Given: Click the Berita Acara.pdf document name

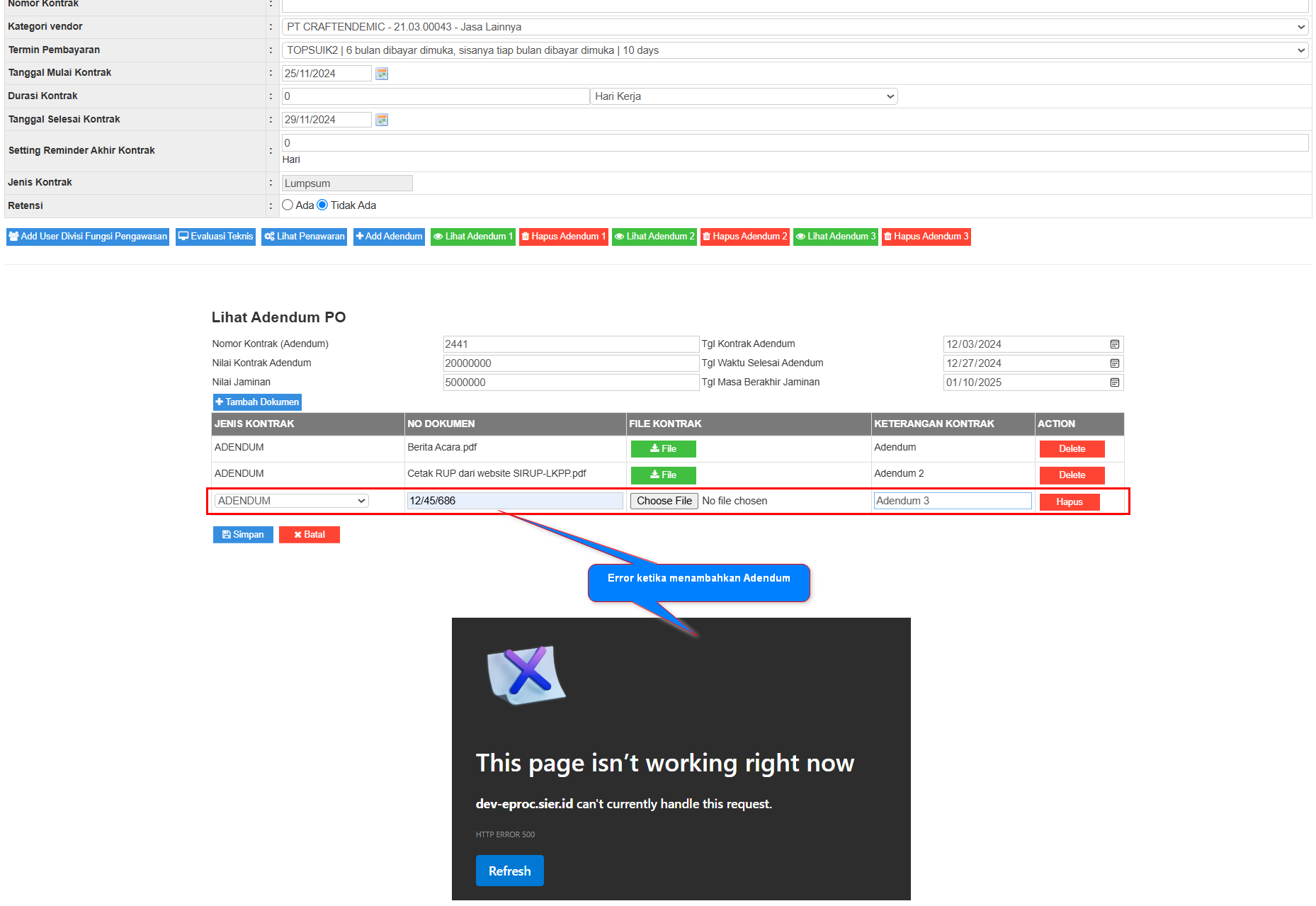Looking at the screenshot, I should tap(442, 447).
